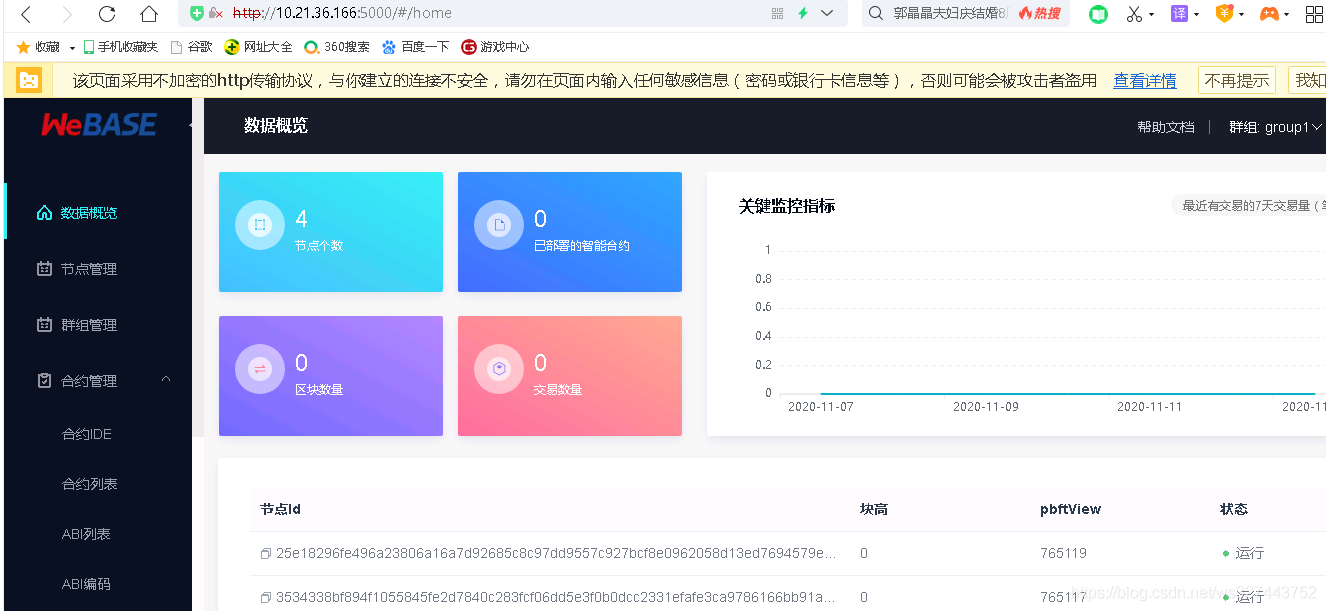Collapse 合约管理 submenu using its chevron
This screenshot has height=611, width=1326.
(x=166, y=379)
